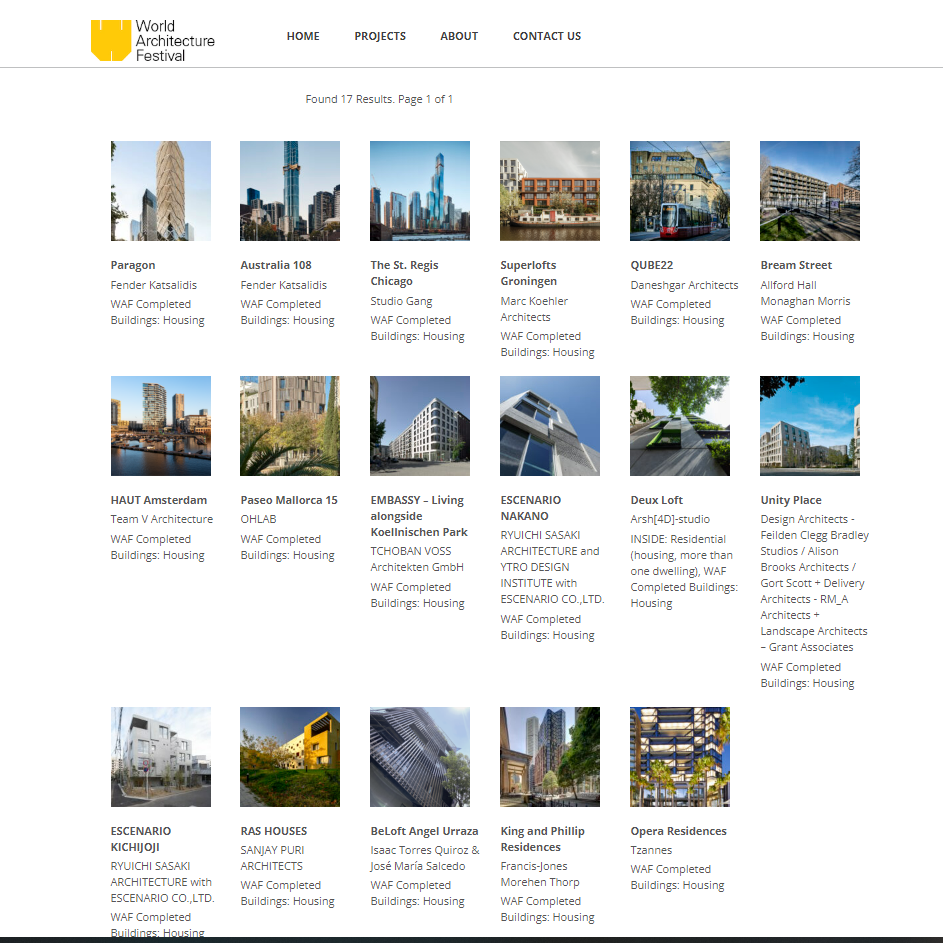Click Found 17 Results page text
This screenshot has height=943, width=943.
click(x=379, y=99)
